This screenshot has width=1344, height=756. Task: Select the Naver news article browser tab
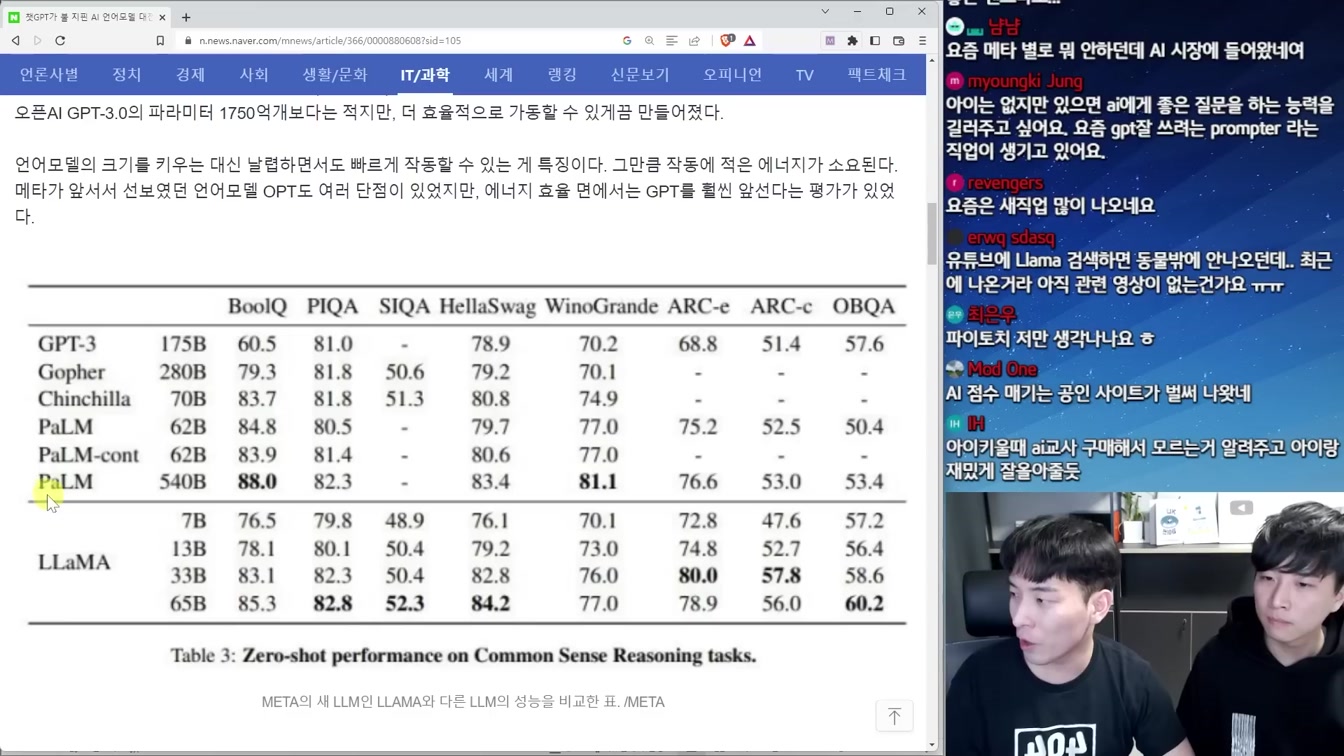pyautogui.click(x=87, y=17)
